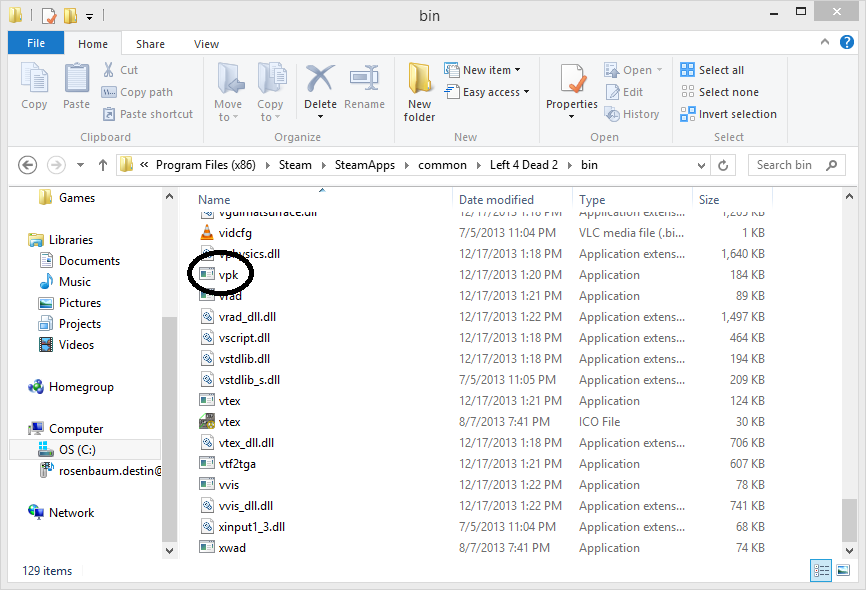Open the Easy access dropdown

[487, 92]
